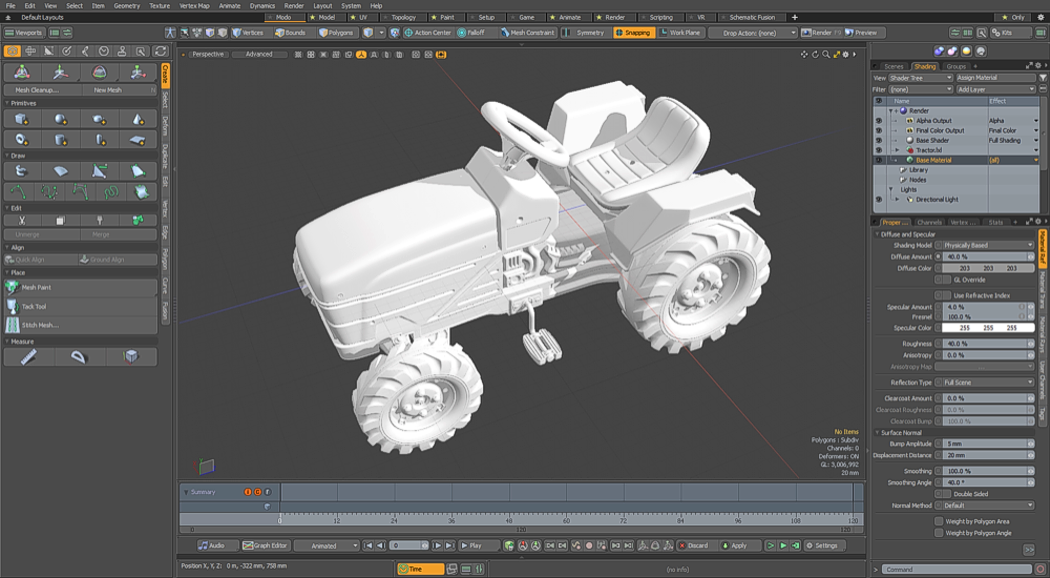Screen dimensions: 1050x578
Task: Click the Action Center icon
Action: coord(408,33)
